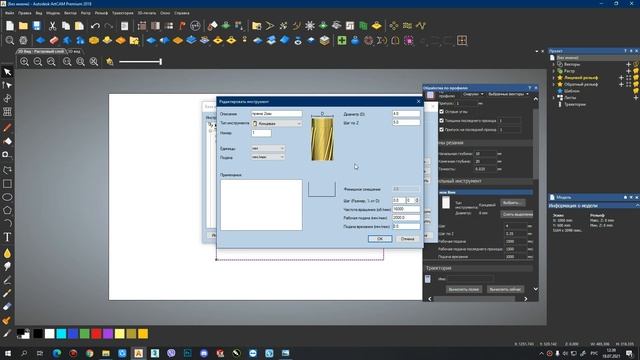
Task: Open File Explorer from the taskbar
Action: (106, 353)
